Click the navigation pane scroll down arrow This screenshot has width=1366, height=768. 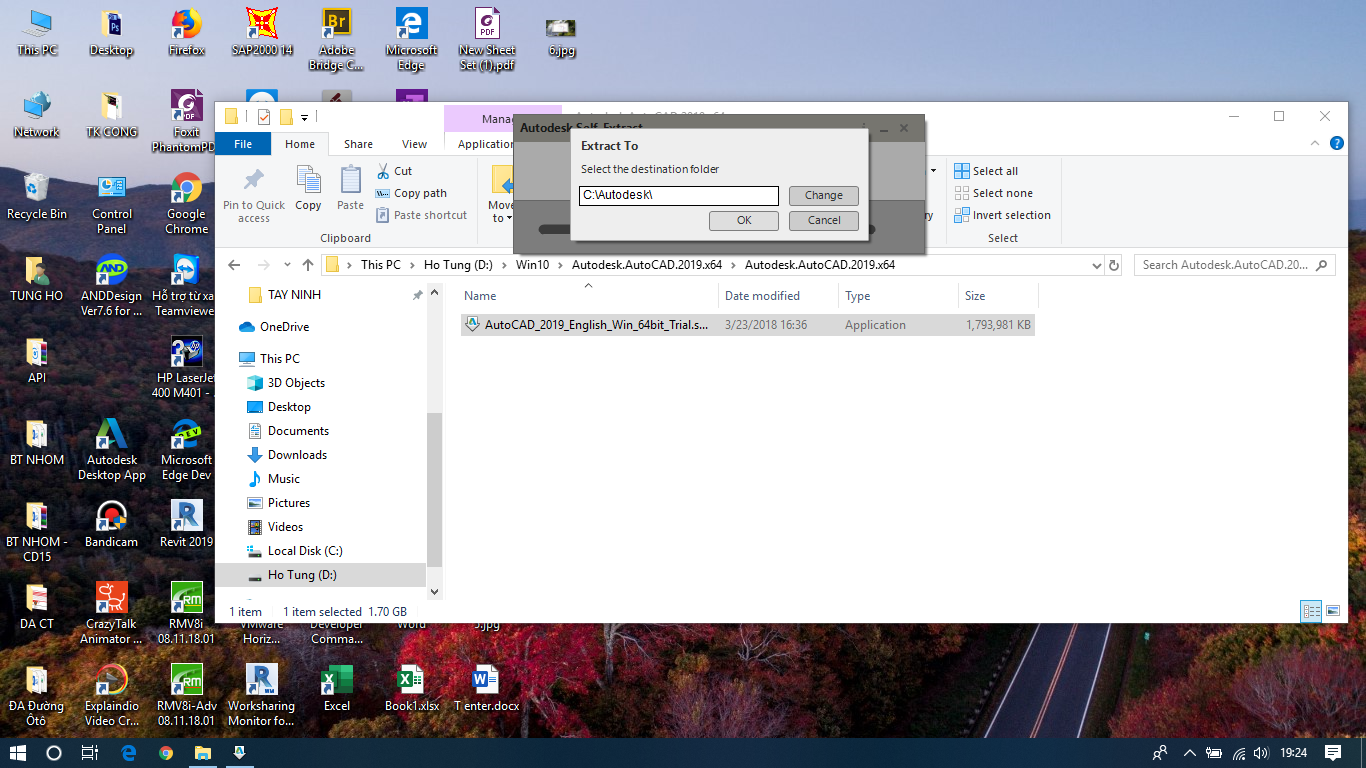coord(434,591)
